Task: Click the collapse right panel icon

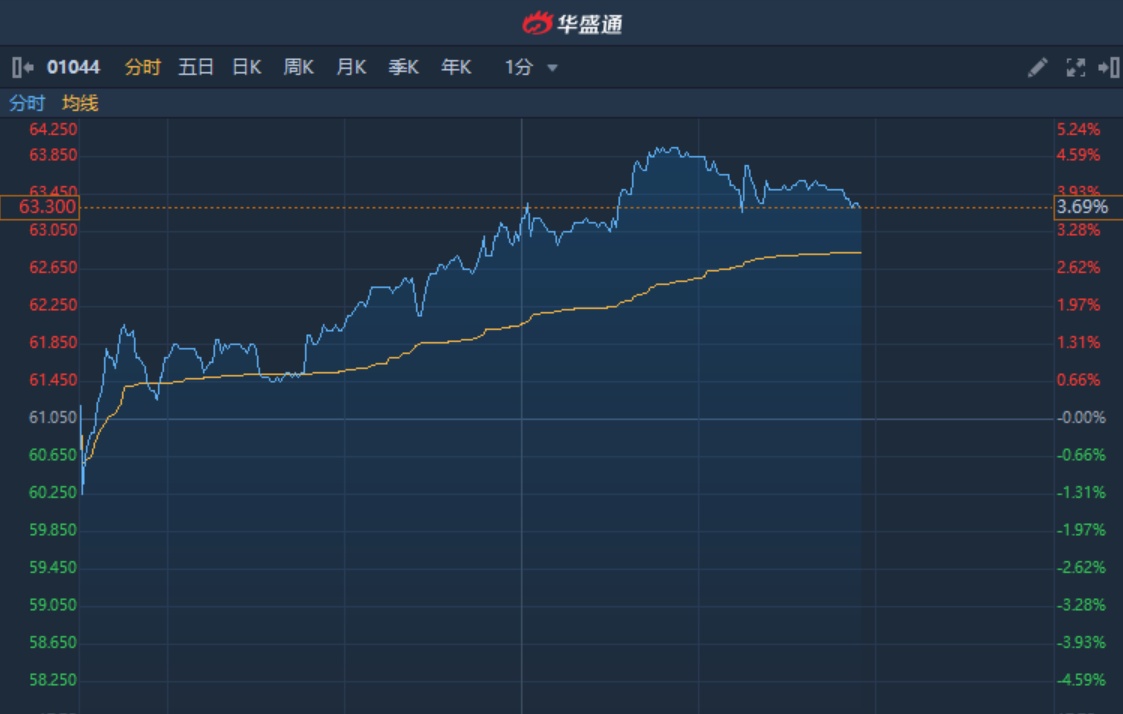Action: tap(1108, 68)
